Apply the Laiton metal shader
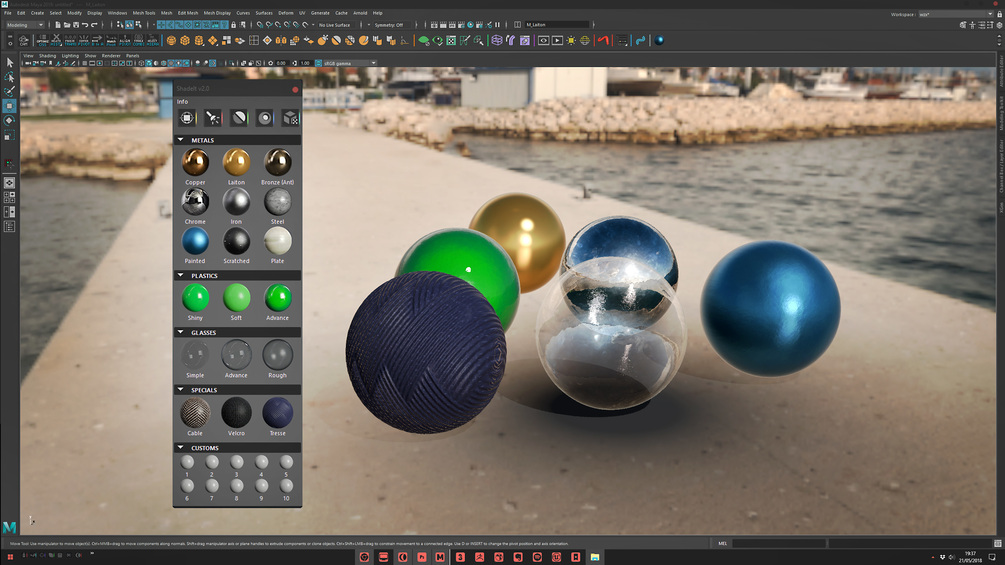Viewport: 1005px width, 565px height. [x=237, y=163]
